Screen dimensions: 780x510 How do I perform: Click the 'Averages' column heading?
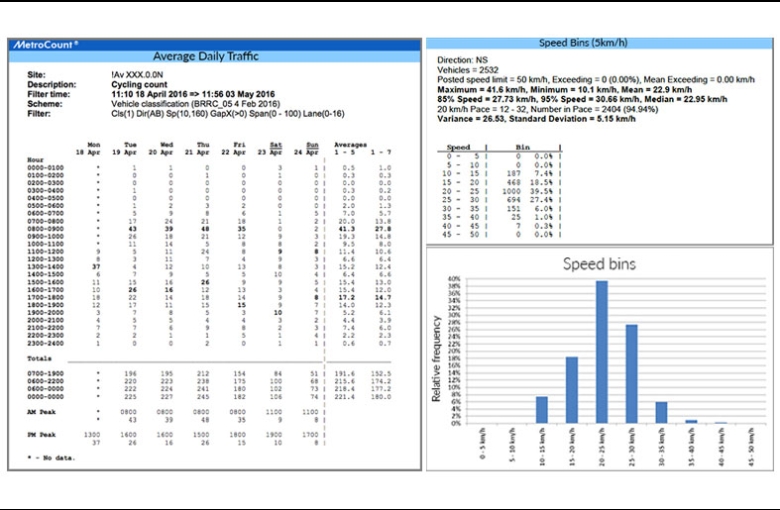(350, 145)
